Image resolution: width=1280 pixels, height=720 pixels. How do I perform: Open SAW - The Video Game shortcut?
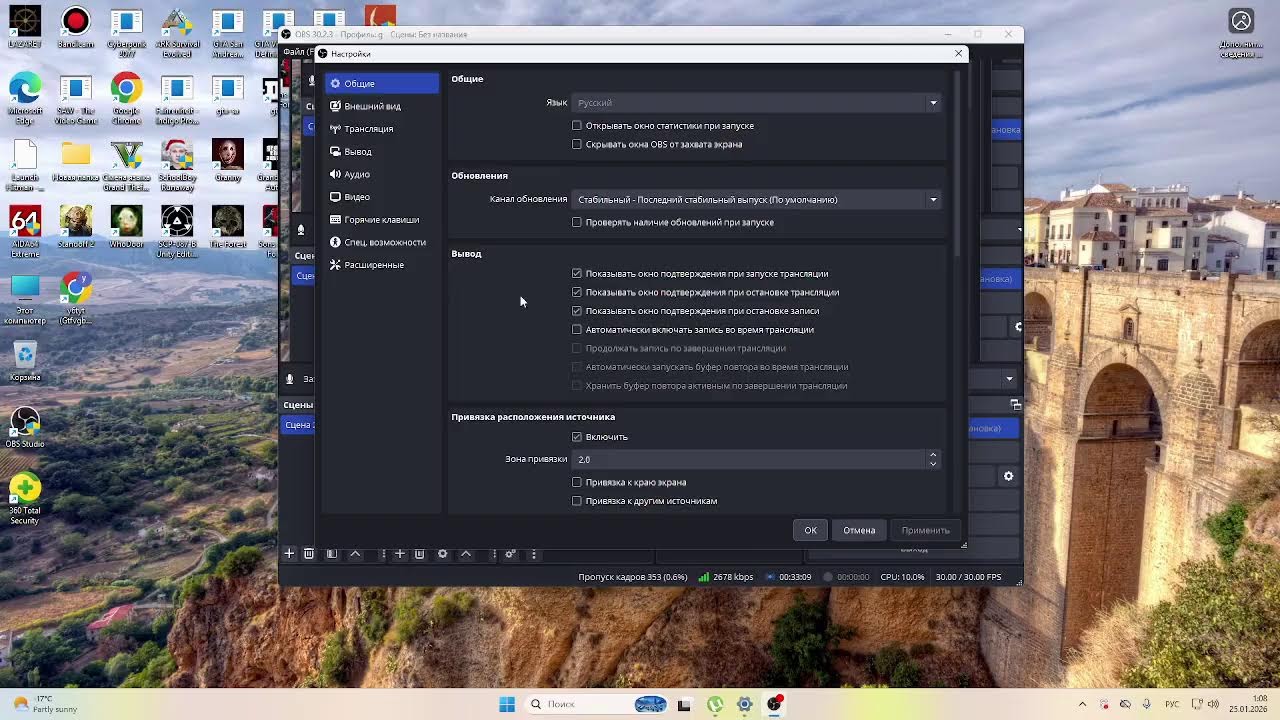pyautogui.click(x=75, y=100)
